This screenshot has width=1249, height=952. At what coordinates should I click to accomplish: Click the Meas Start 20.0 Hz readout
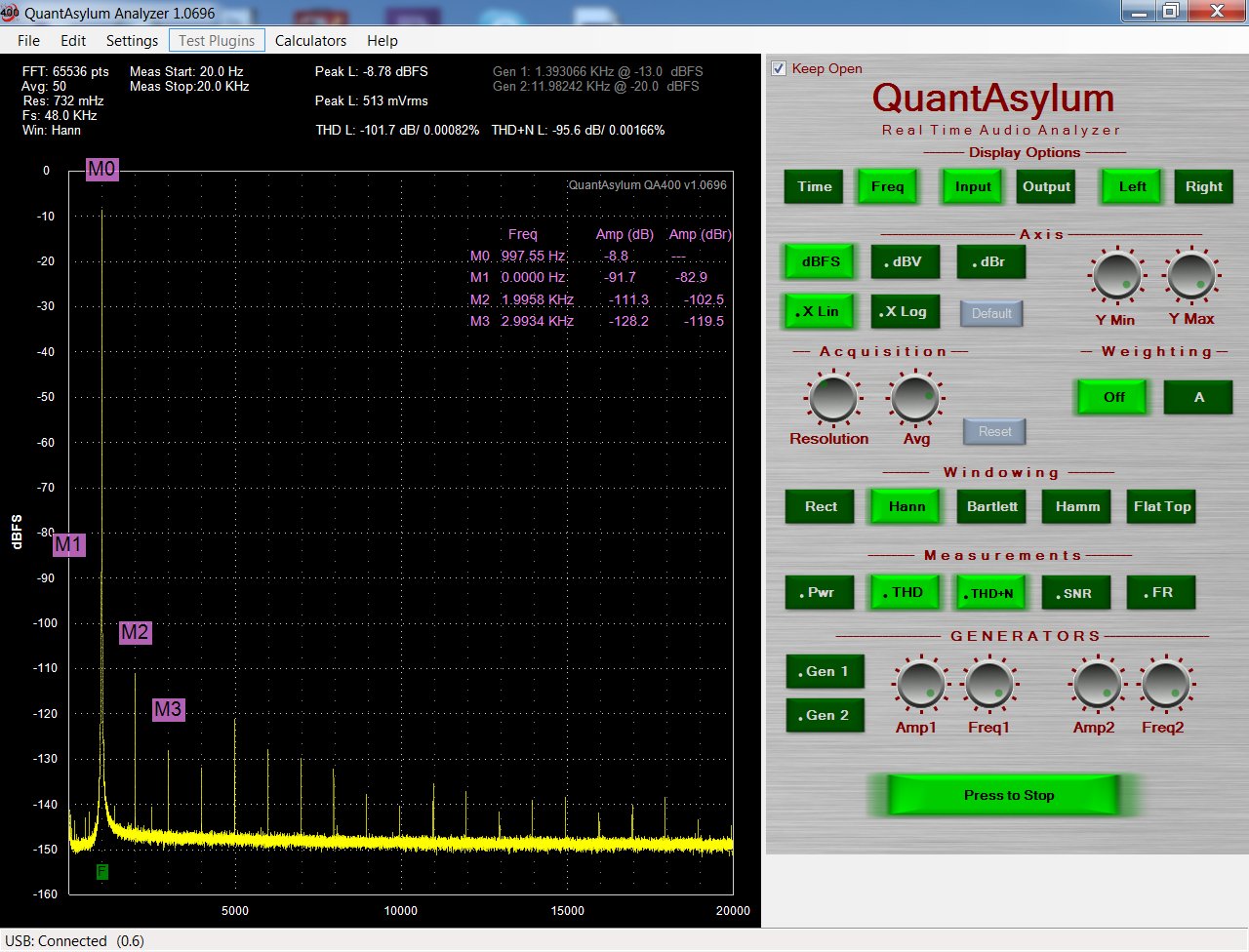click(186, 71)
